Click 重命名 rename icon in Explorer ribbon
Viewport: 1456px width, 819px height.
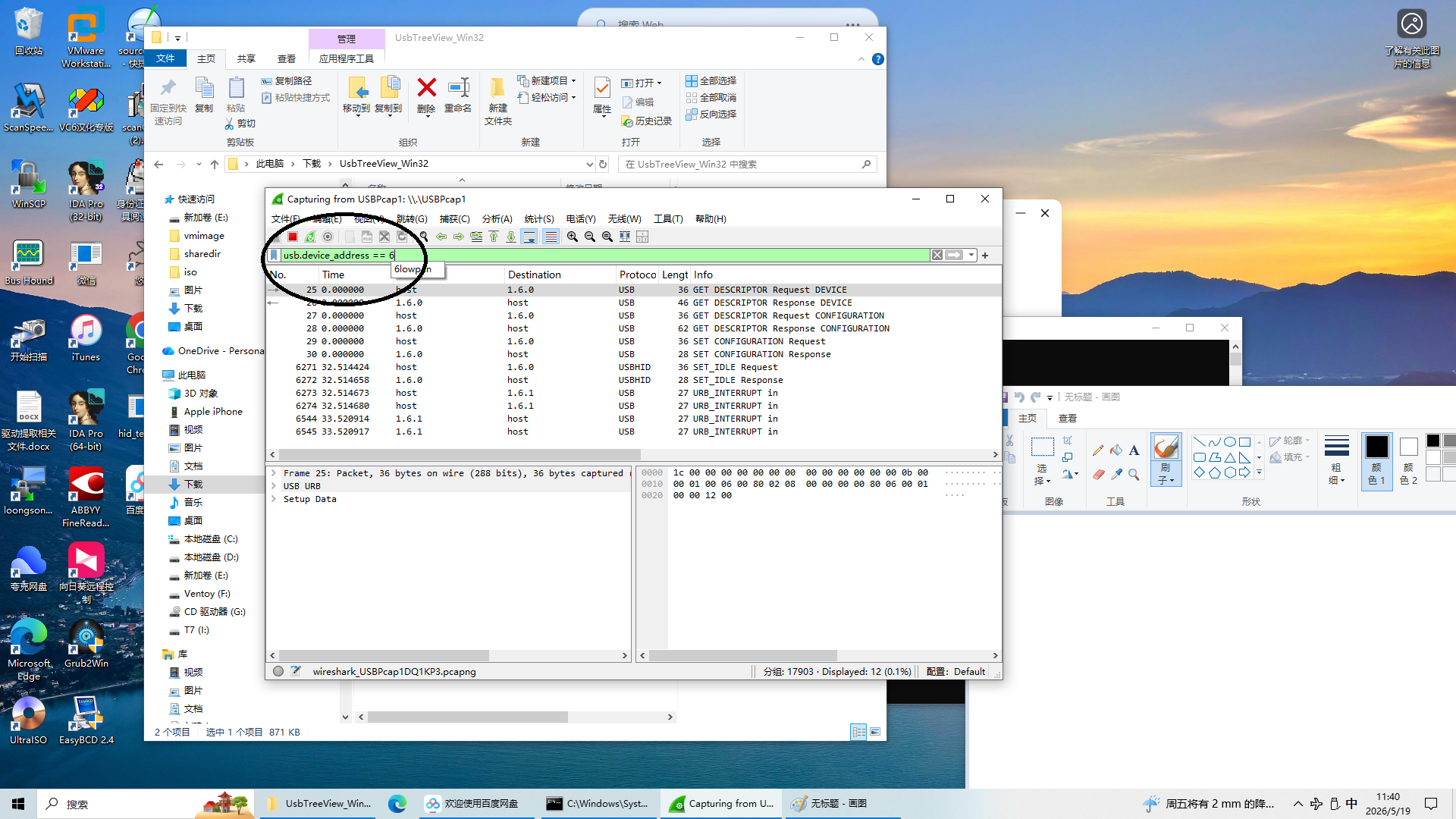coord(458,88)
